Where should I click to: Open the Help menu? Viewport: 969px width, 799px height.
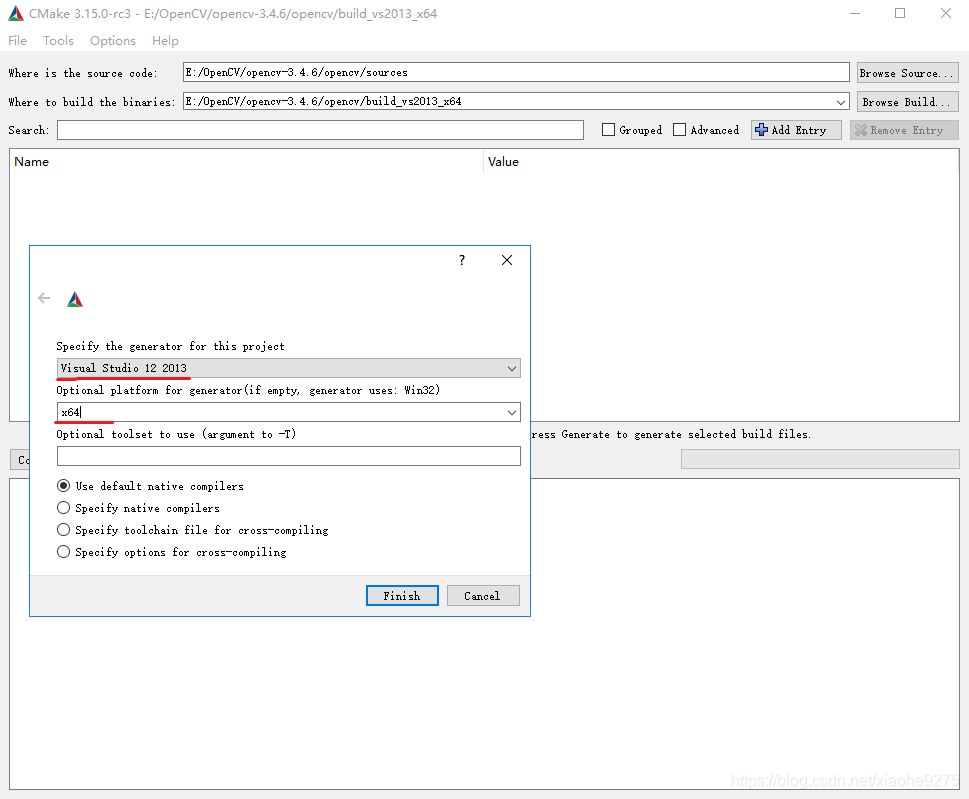(x=165, y=41)
